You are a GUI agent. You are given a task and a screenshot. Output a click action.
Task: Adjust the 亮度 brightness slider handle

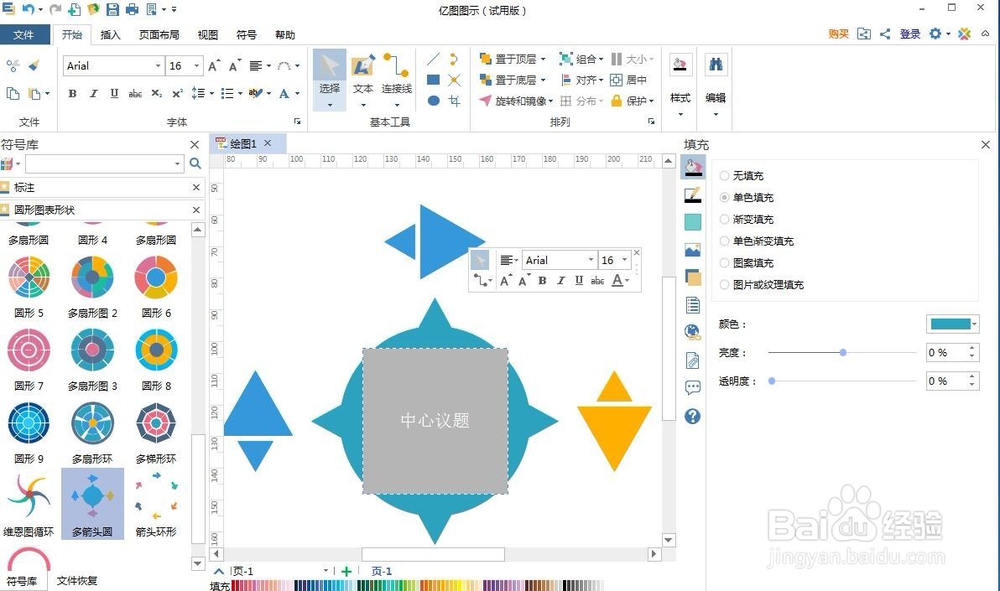coord(843,352)
